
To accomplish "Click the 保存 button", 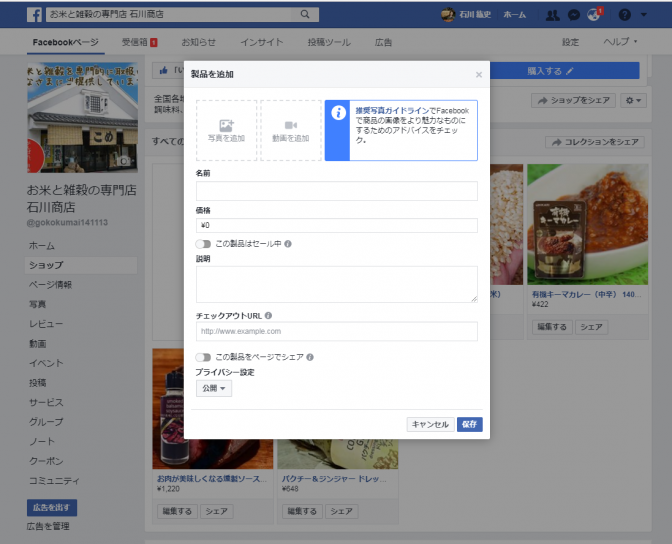I will tap(469, 424).
